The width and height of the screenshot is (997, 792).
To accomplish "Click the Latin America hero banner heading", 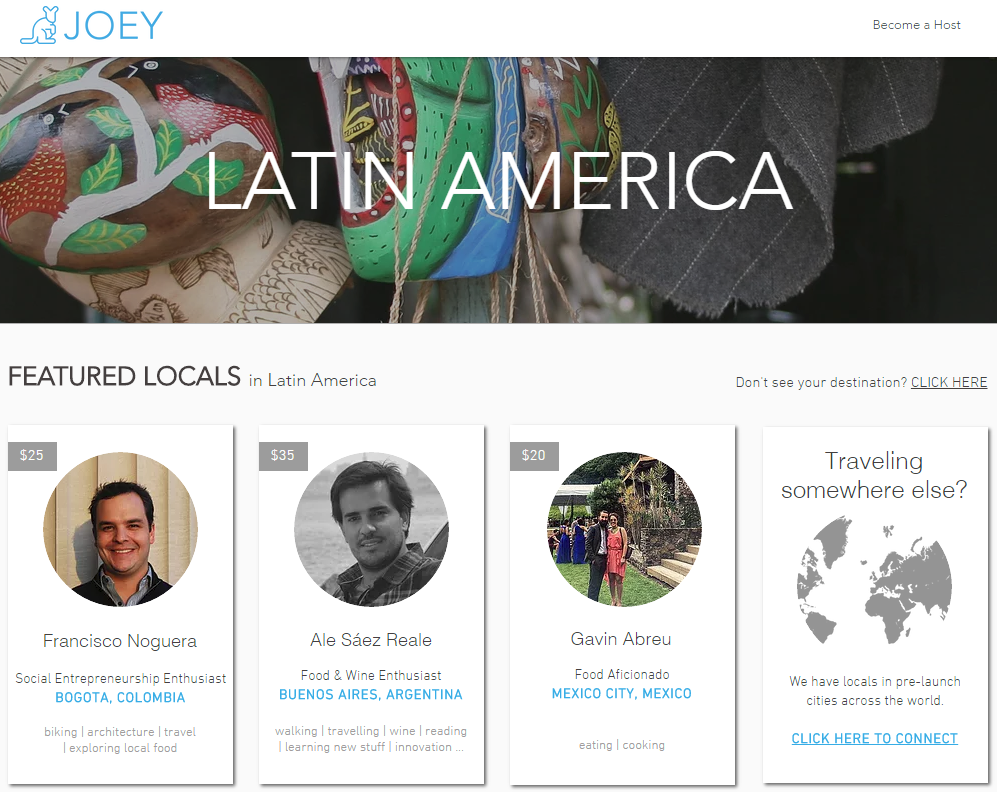I will [x=498, y=181].
